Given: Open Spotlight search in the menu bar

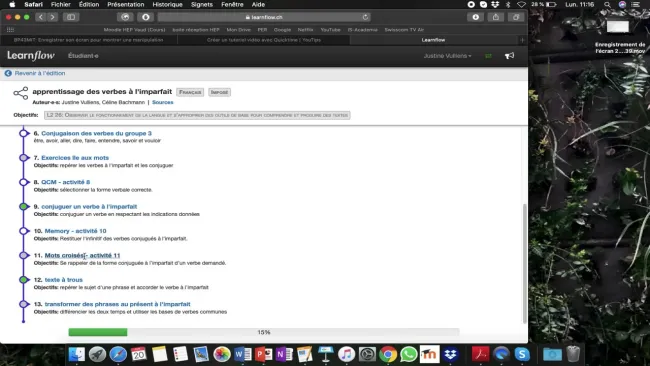Looking at the screenshot, I should (607, 5).
